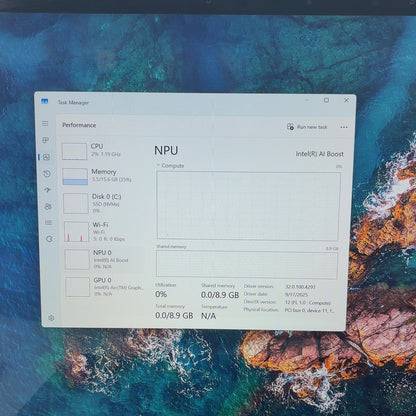Click the NPU 0 mini graph thumbnail
This screenshot has height=416, width=416.
[77, 259]
